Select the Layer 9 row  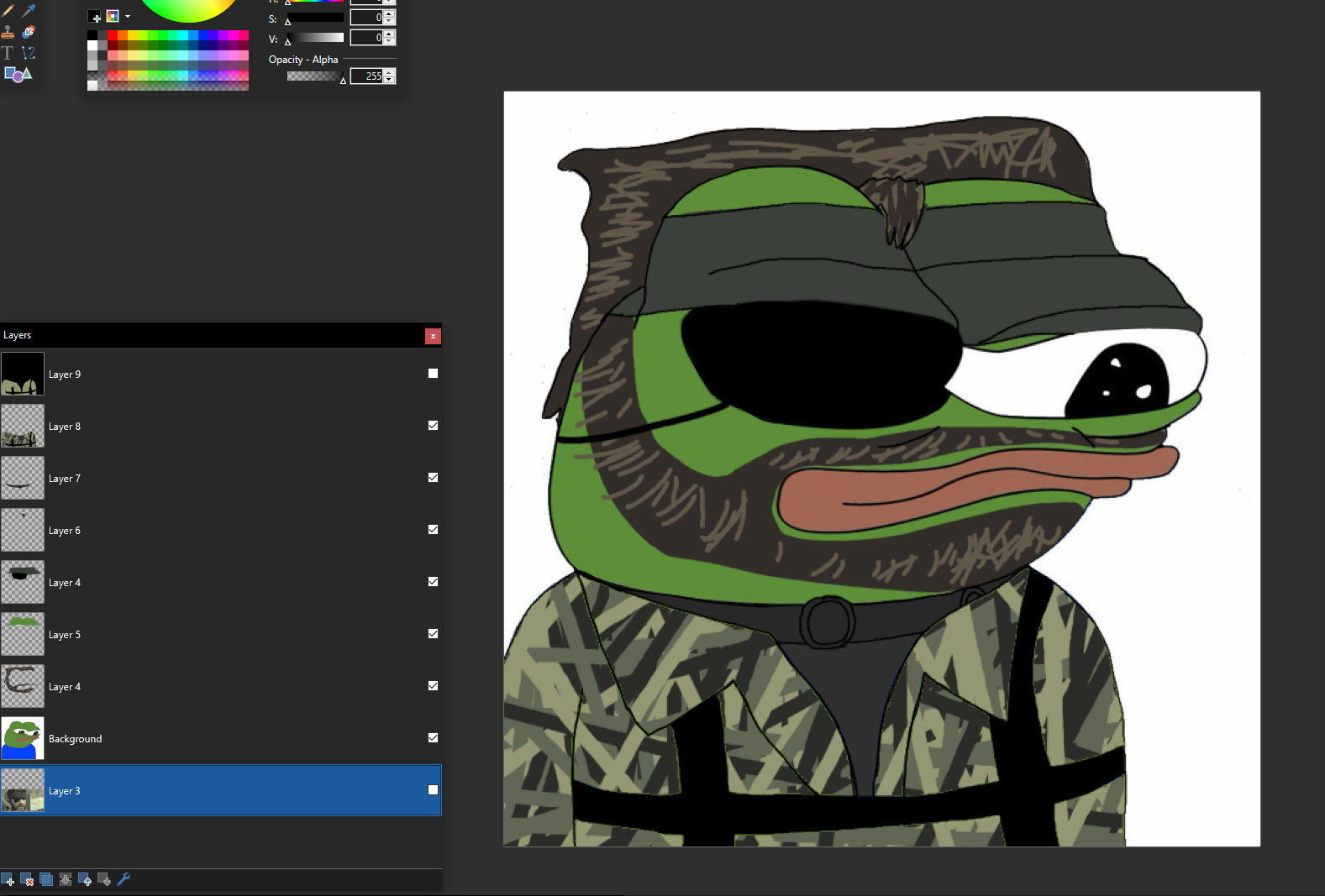[x=220, y=374]
